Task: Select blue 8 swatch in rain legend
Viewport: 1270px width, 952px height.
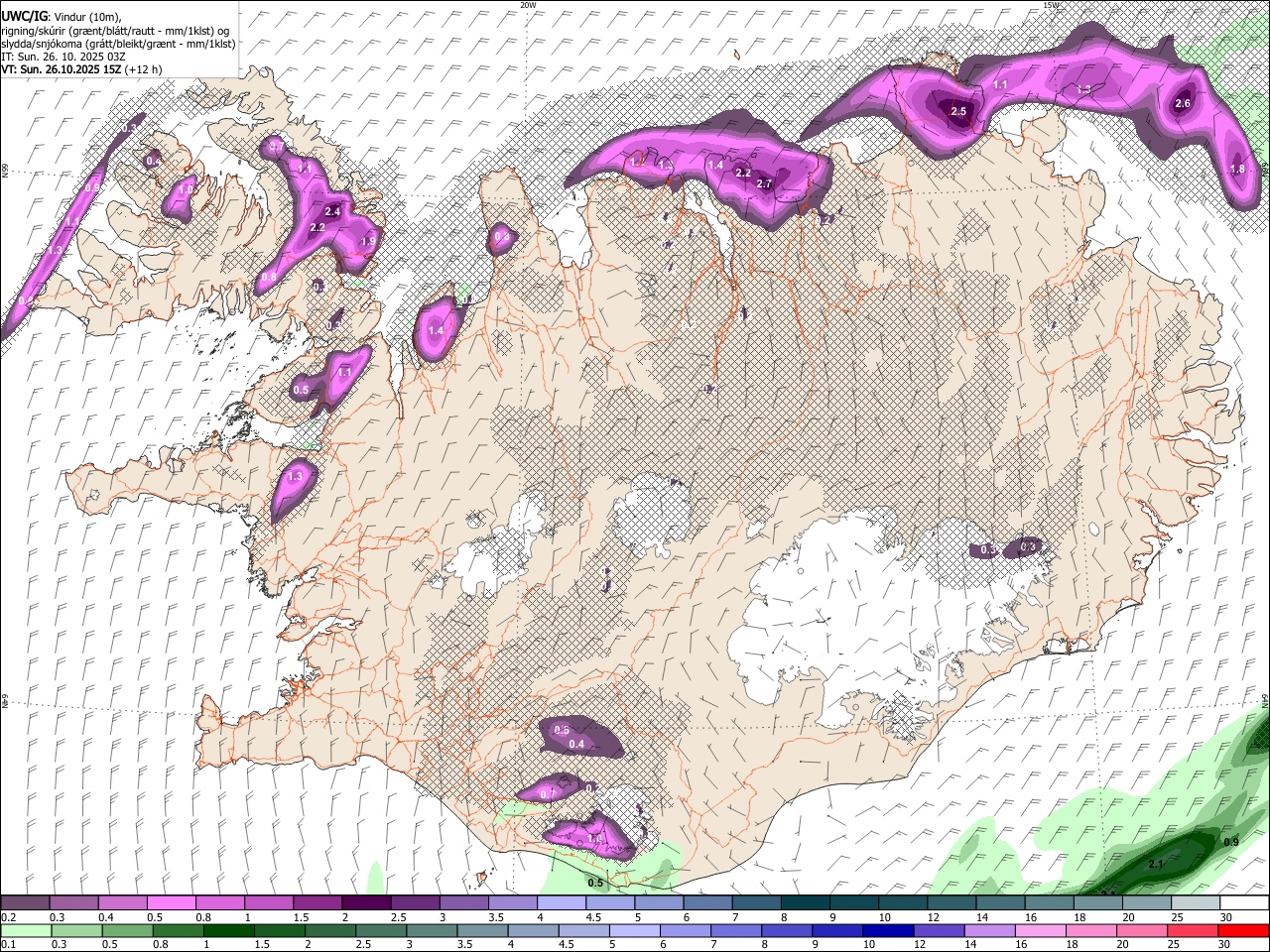Action: (786, 930)
